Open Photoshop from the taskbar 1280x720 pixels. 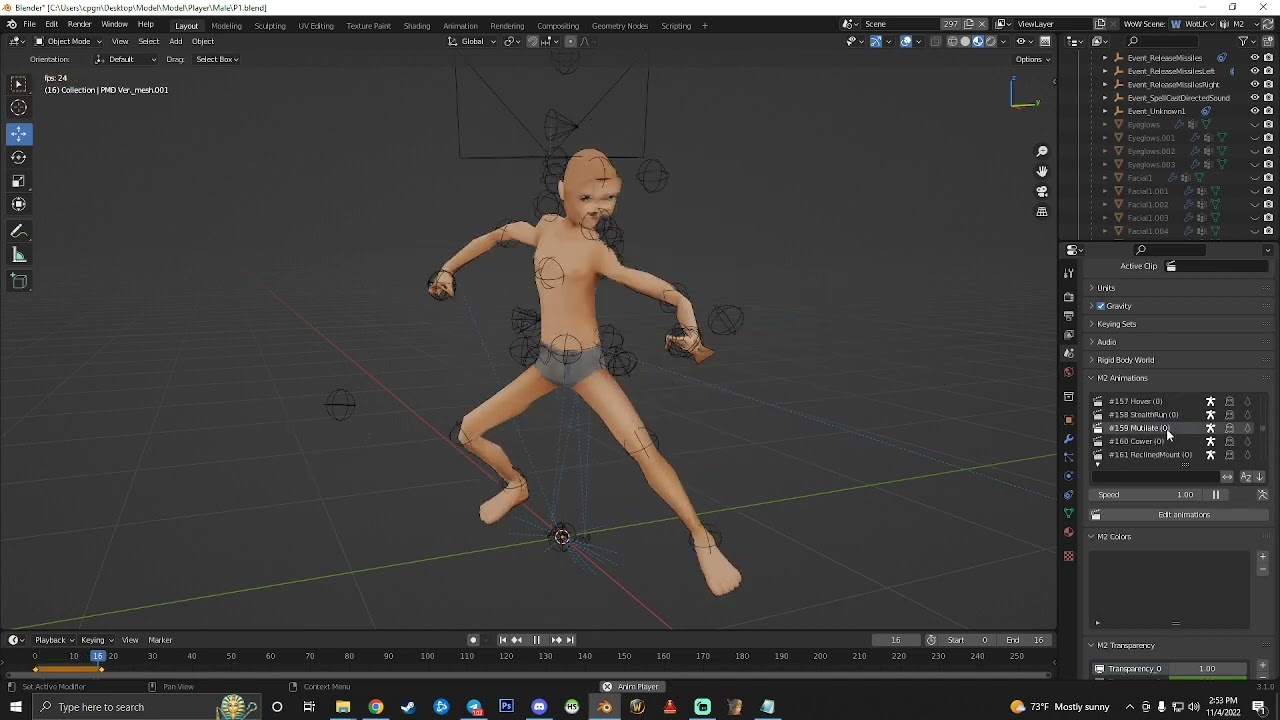(x=507, y=707)
